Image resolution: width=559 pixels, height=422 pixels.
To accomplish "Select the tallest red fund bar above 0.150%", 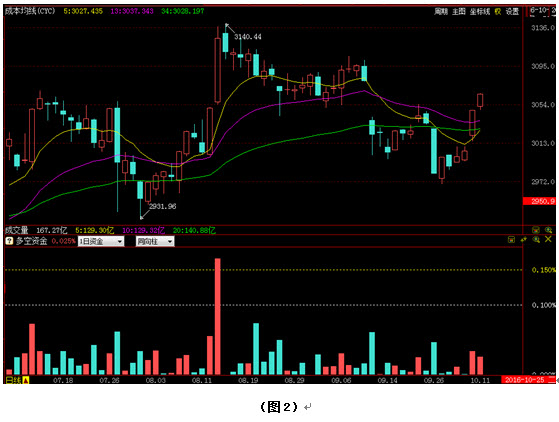I will tap(217, 316).
